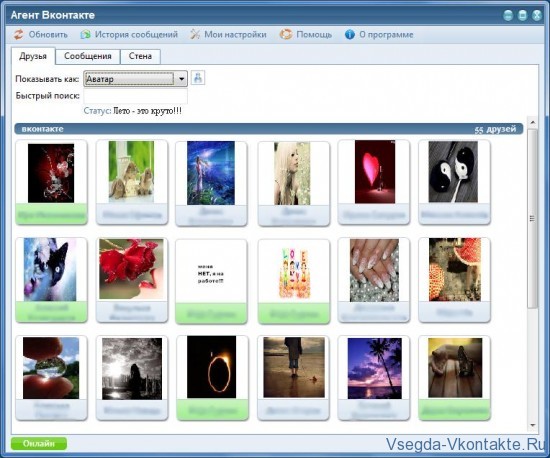Click the Обновить refresh icon
550x458 pixels.
tap(18, 34)
